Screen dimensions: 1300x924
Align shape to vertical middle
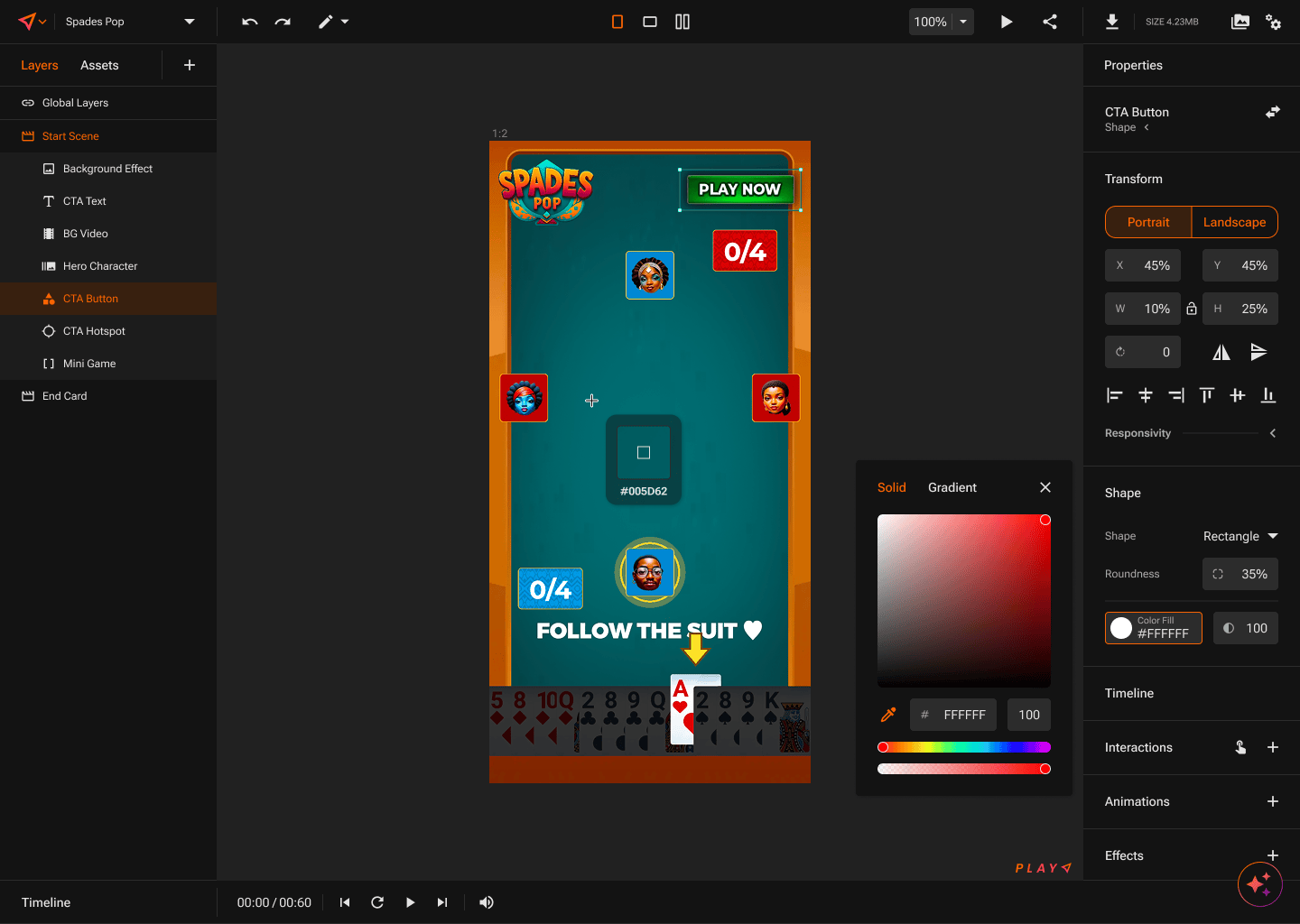coord(1238,395)
